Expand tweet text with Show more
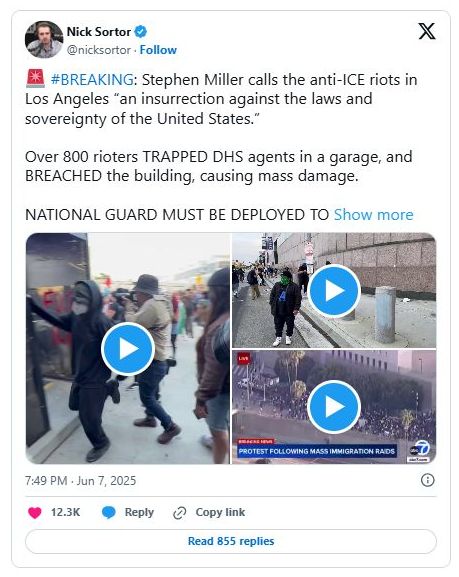This screenshot has height=577, width=459. click(x=373, y=215)
